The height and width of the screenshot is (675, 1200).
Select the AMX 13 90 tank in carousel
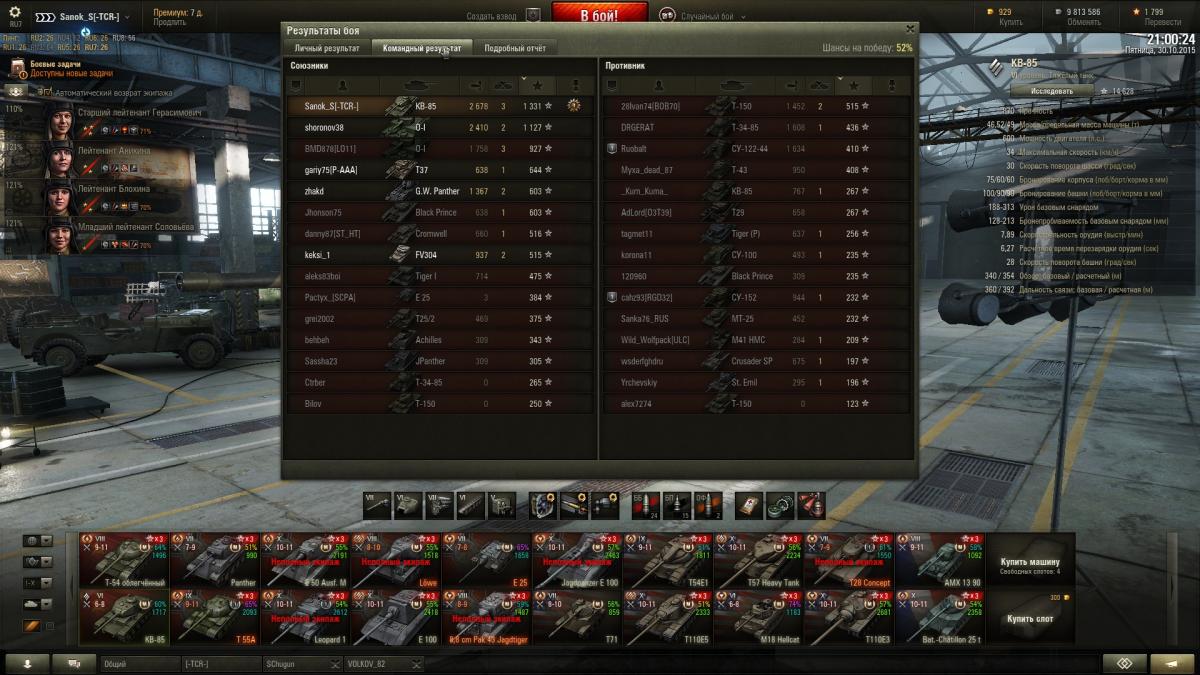coord(940,560)
